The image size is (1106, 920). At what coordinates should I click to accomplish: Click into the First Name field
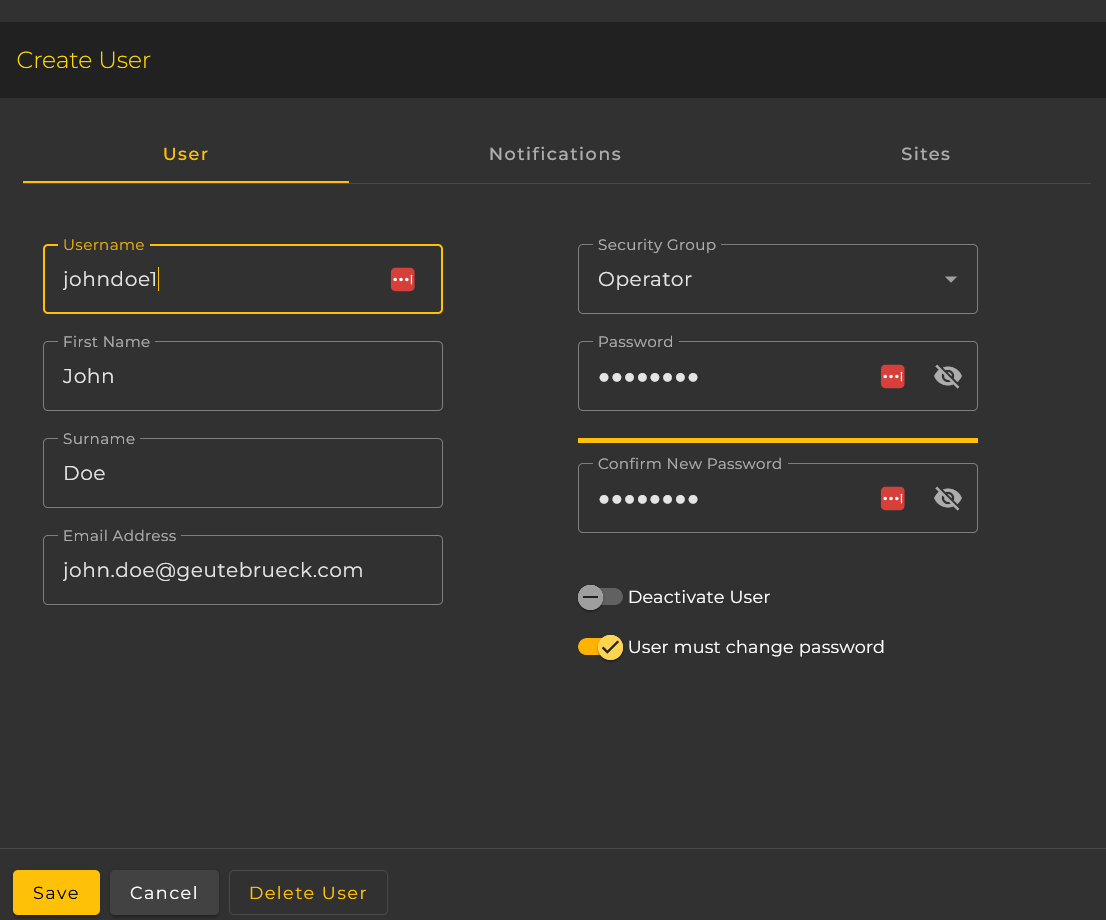click(x=242, y=377)
